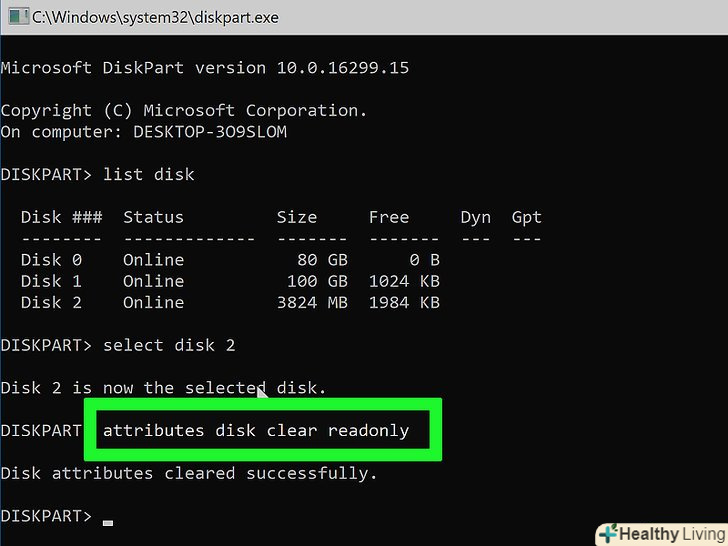Click the diskpart.exe icon in the title bar
This screenshot has height=546, width=728.
[x=16, y=17]
